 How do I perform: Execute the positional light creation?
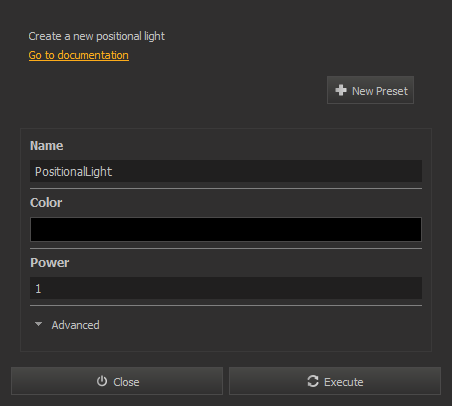(335, 381)
